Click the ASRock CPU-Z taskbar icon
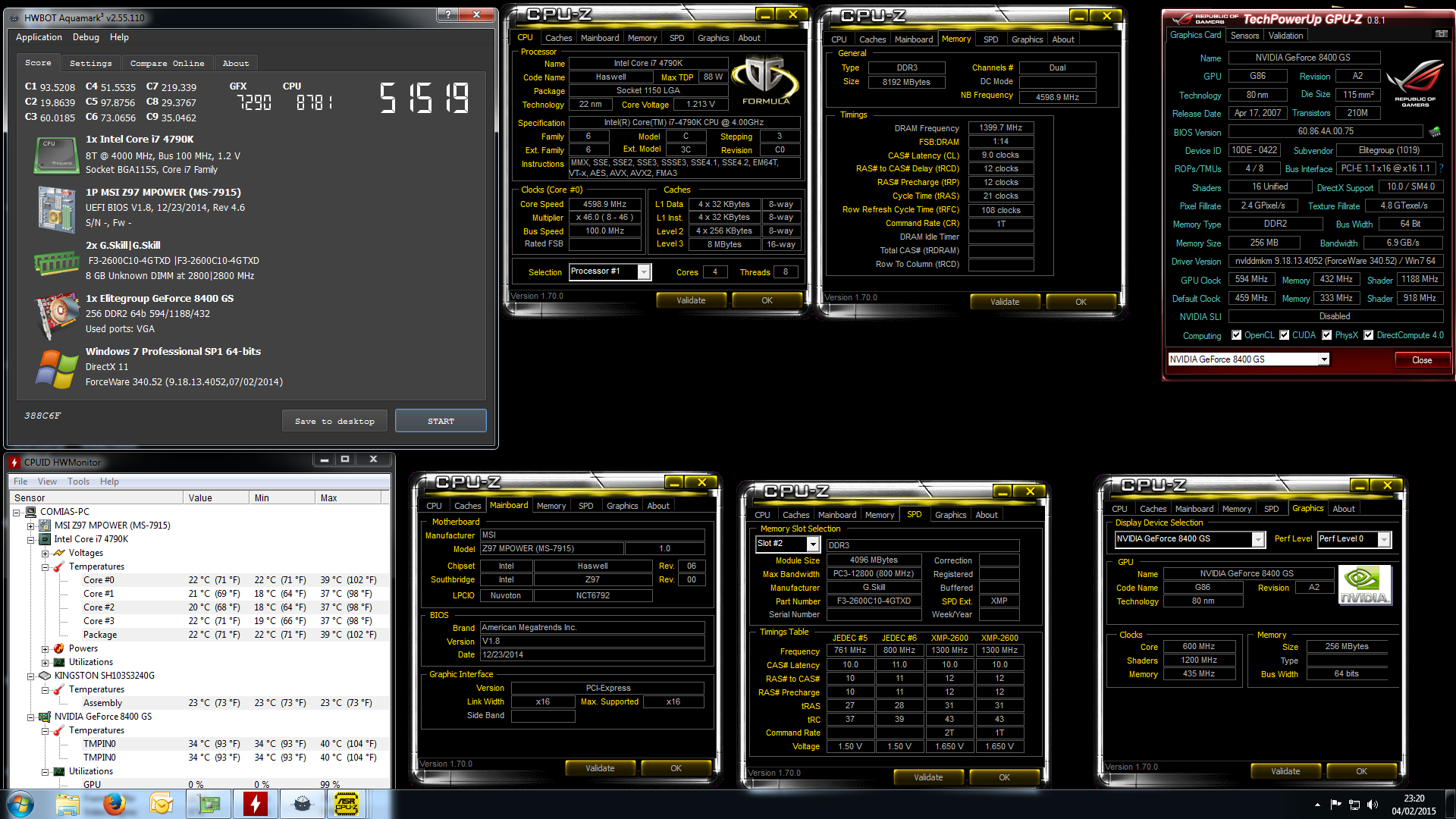This screenshot has height=819, width=1456. point(347,804)
